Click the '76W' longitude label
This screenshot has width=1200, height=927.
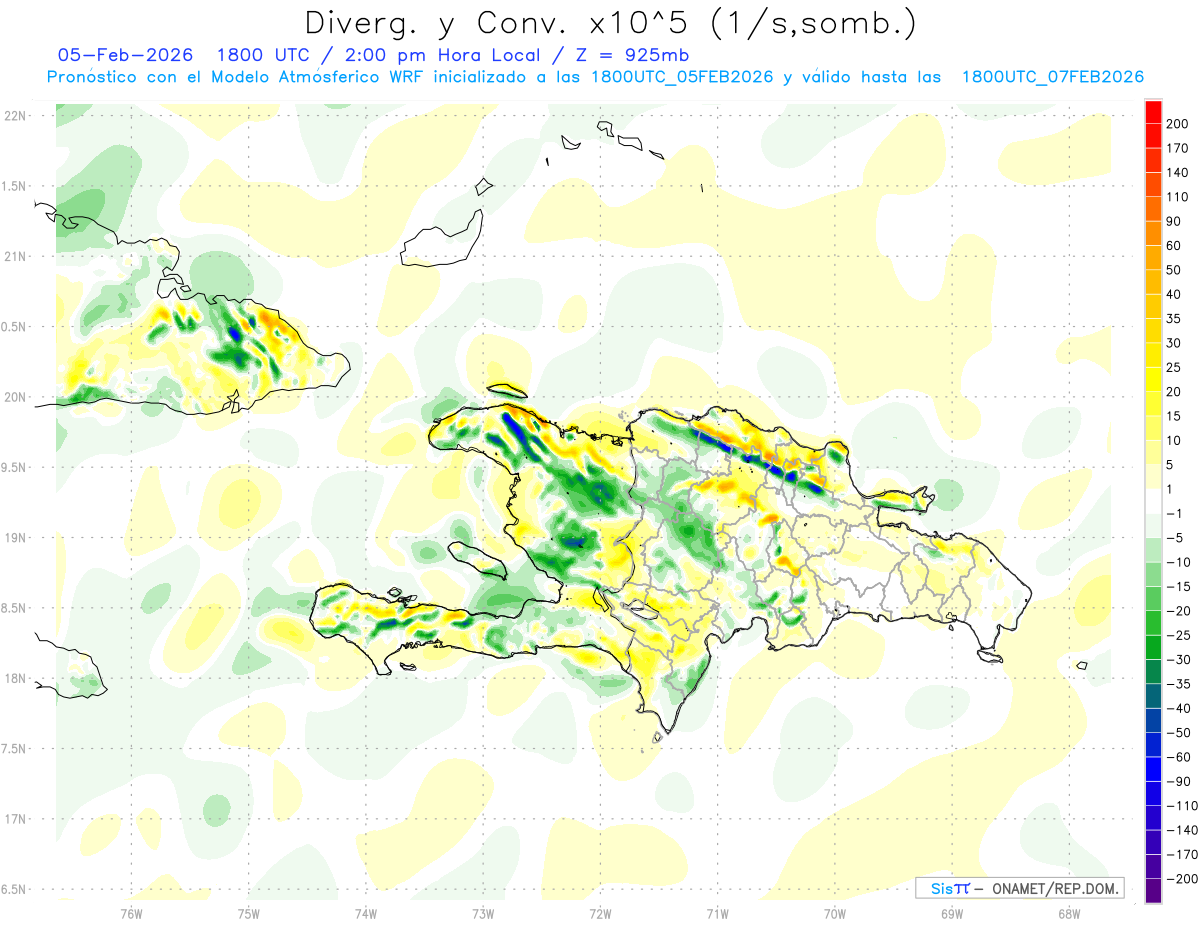tap(131, 913)
